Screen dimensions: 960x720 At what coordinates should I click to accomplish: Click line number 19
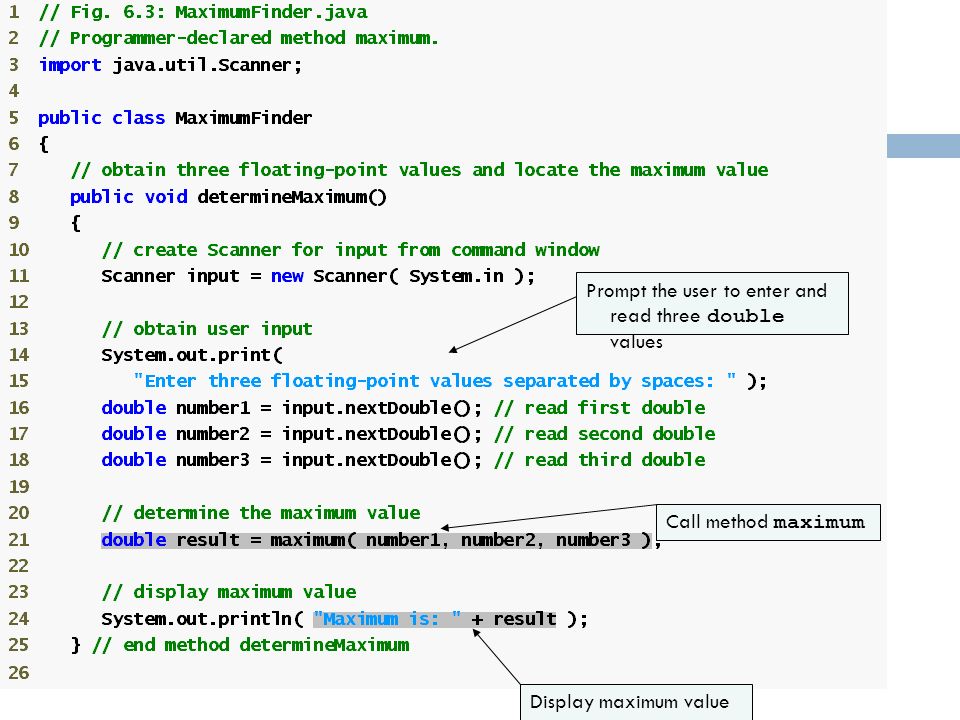[x=19, y=487]
